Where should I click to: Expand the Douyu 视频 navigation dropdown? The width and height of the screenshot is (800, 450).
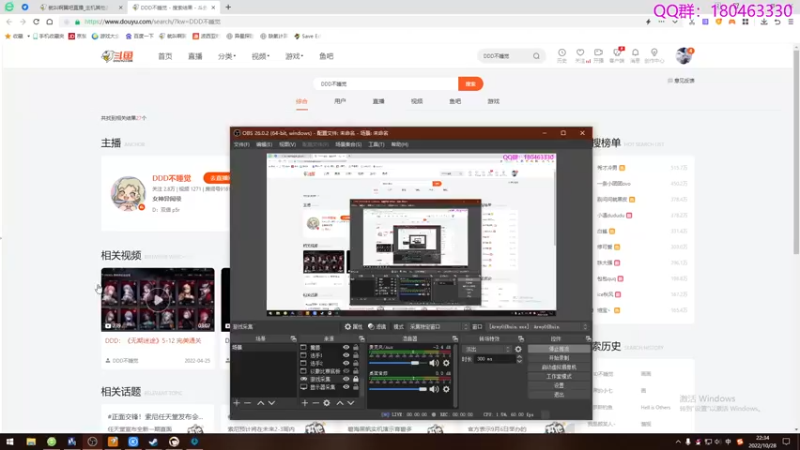point(260,56)
